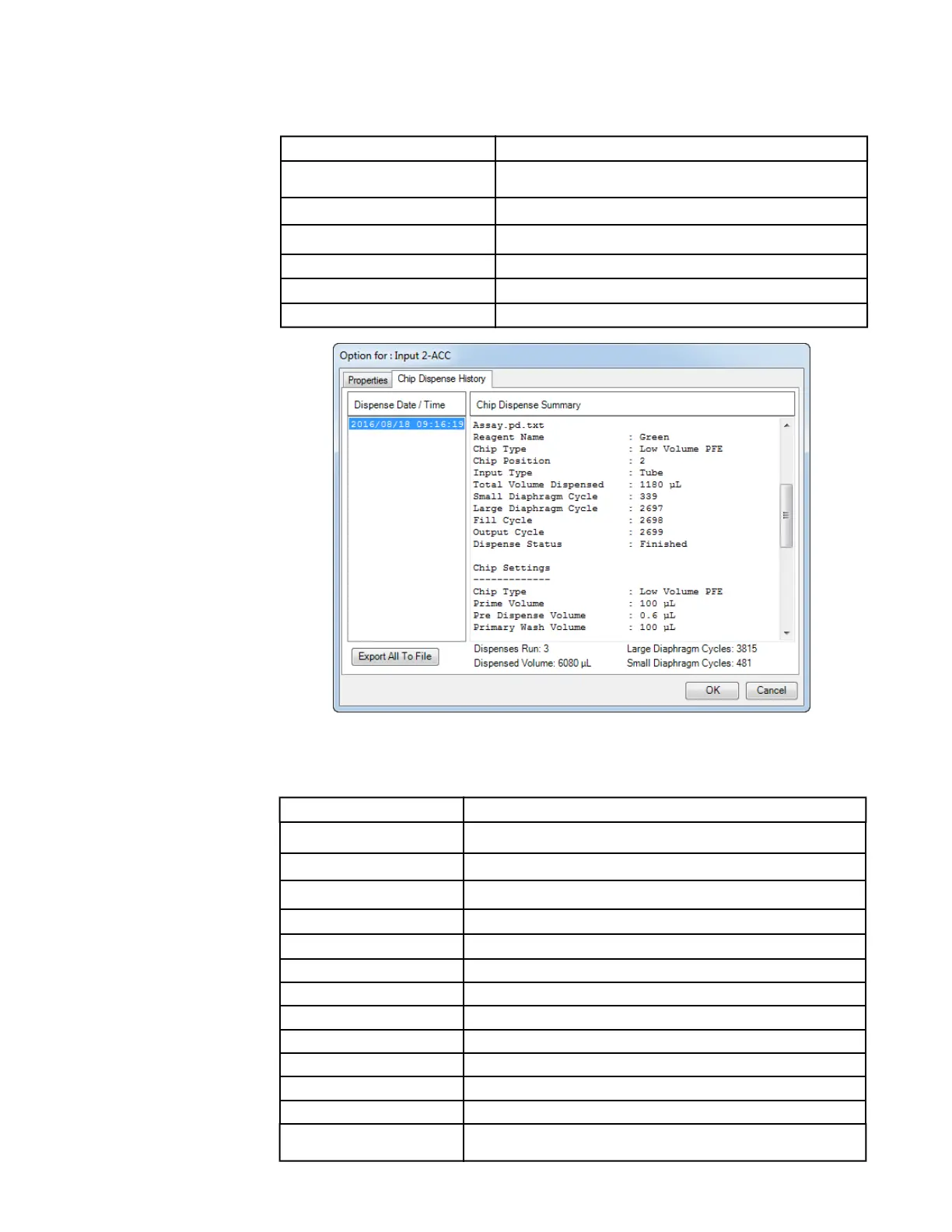Click the Dispenses Run: 3 label
The width and height of the screenshot is (952, 1232).
[511, 649]
